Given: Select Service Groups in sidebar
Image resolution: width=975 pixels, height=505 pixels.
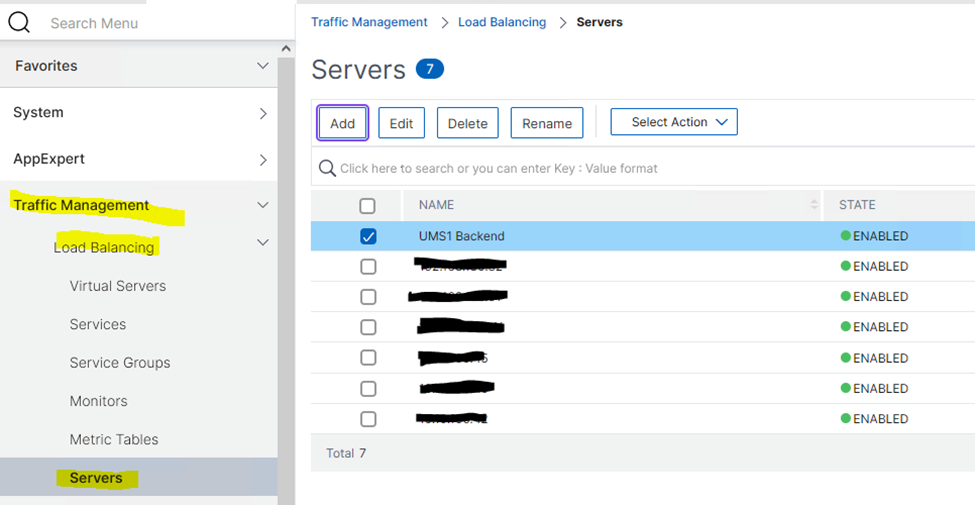Looking at the screenshot, I should tap(120, 363).
